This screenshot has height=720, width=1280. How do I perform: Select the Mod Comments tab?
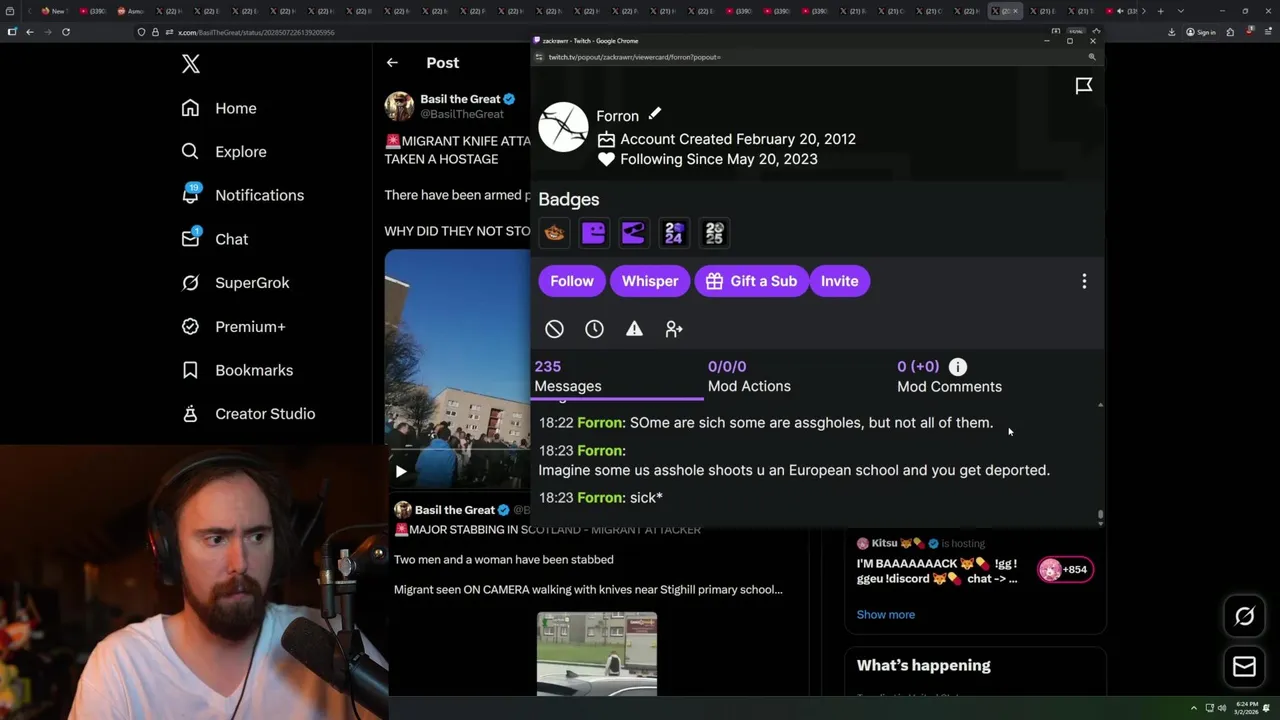(x=949, y=377)
